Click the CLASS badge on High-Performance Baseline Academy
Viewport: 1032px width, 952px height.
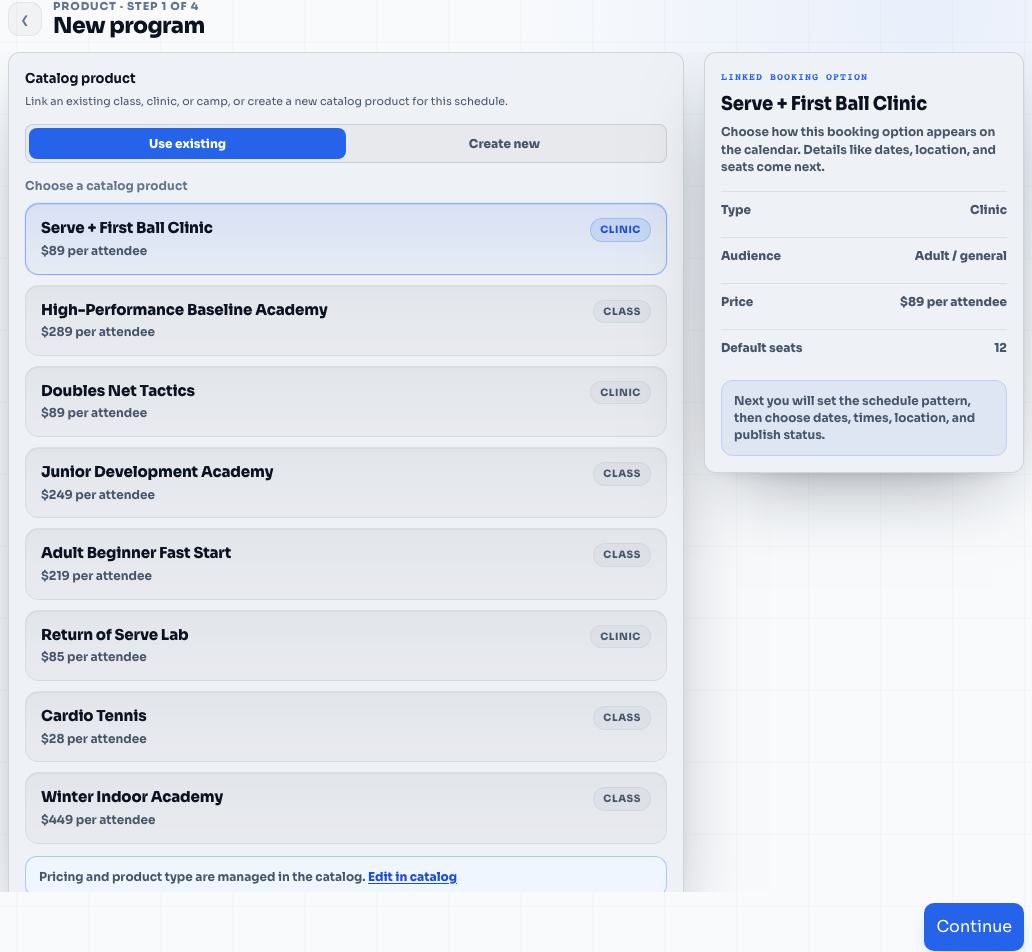pyautogui.click(x=622, y=311)
